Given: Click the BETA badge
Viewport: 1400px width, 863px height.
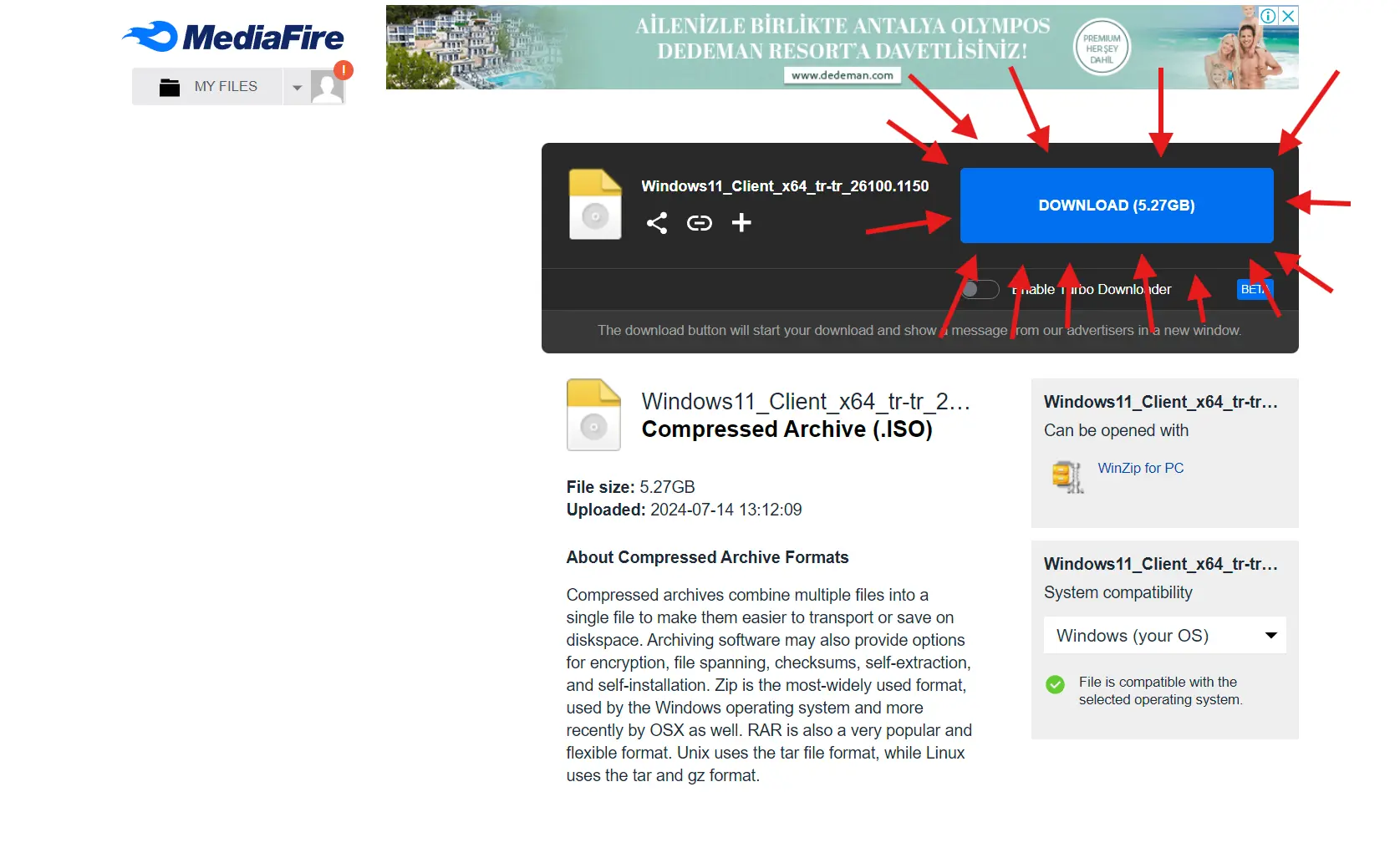Looking at the screenshot, I should click(1255, 289).
